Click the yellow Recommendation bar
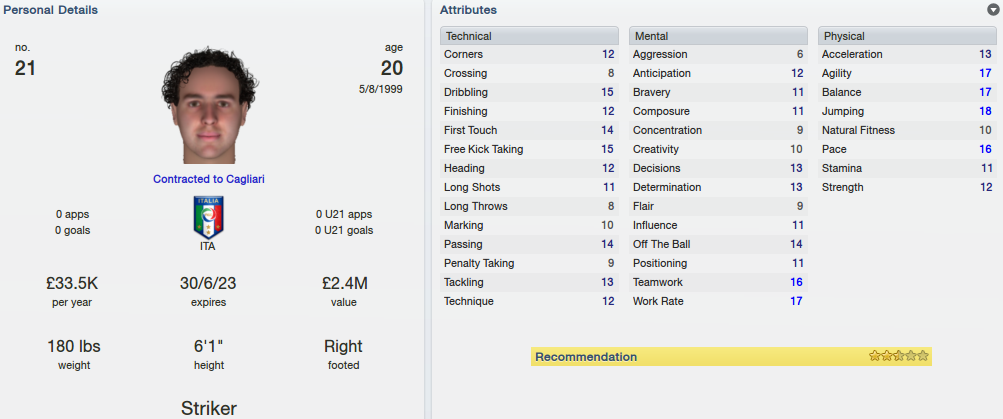The width and height of the screenshot is (1003, 419). click(x=731, y=357)
